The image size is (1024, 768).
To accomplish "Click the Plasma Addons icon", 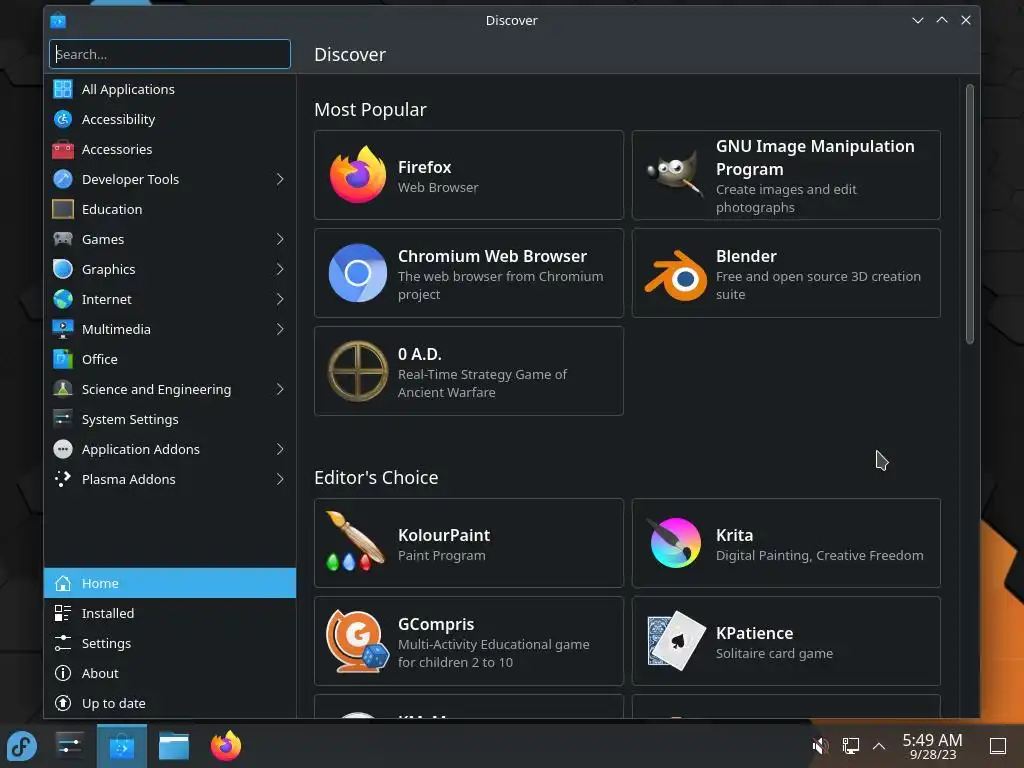I will coord(63,479).
